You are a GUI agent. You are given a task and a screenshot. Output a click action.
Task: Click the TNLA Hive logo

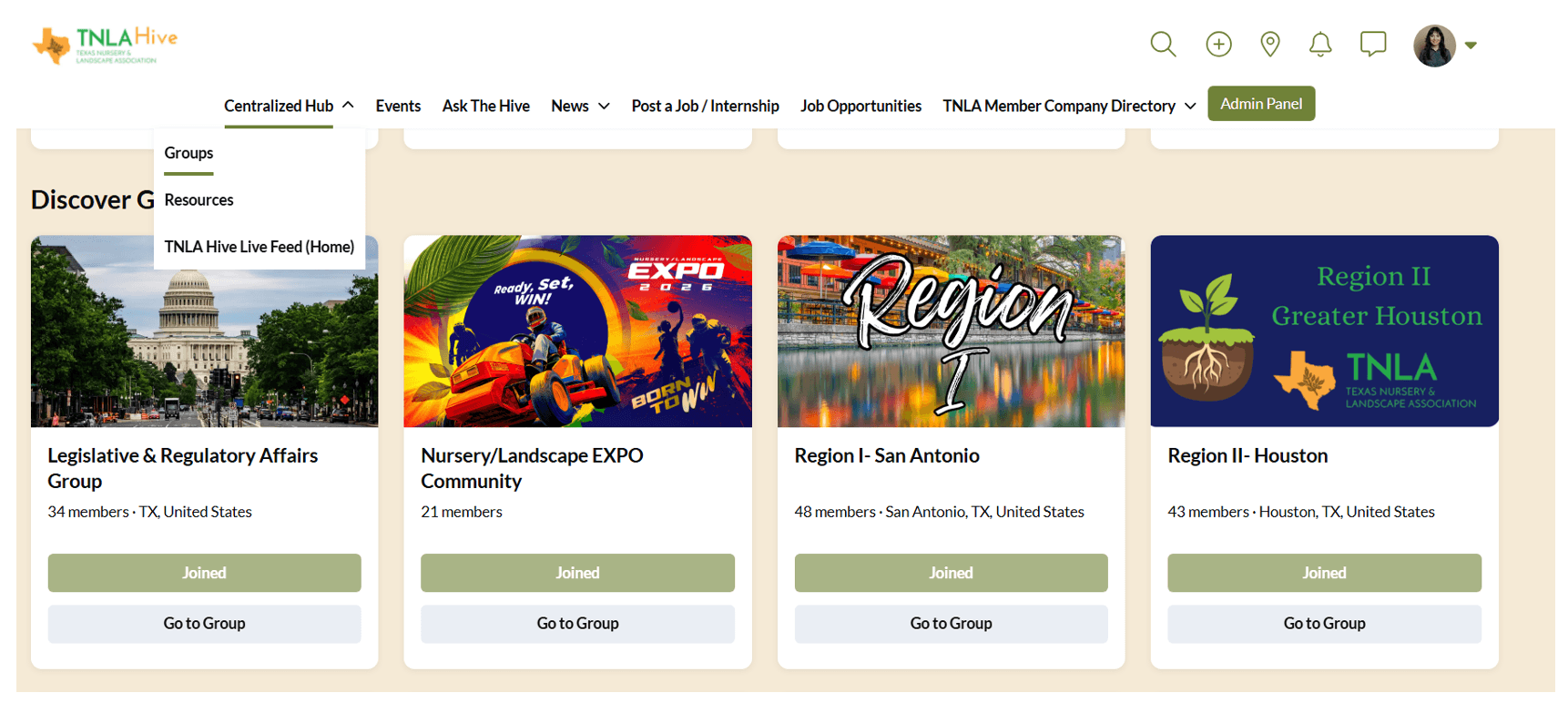(105, 45)
